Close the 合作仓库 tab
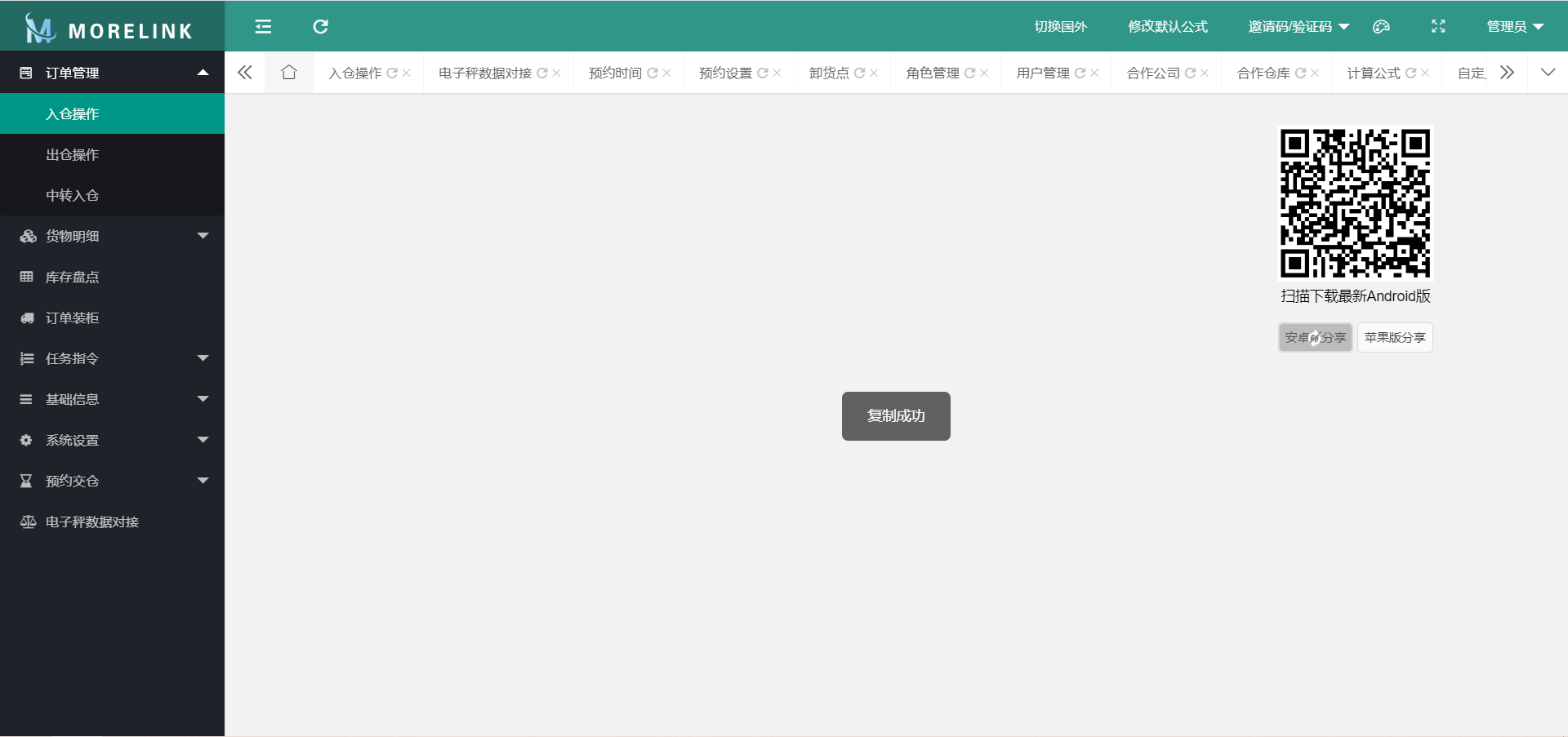 (x=1316, y=73)
